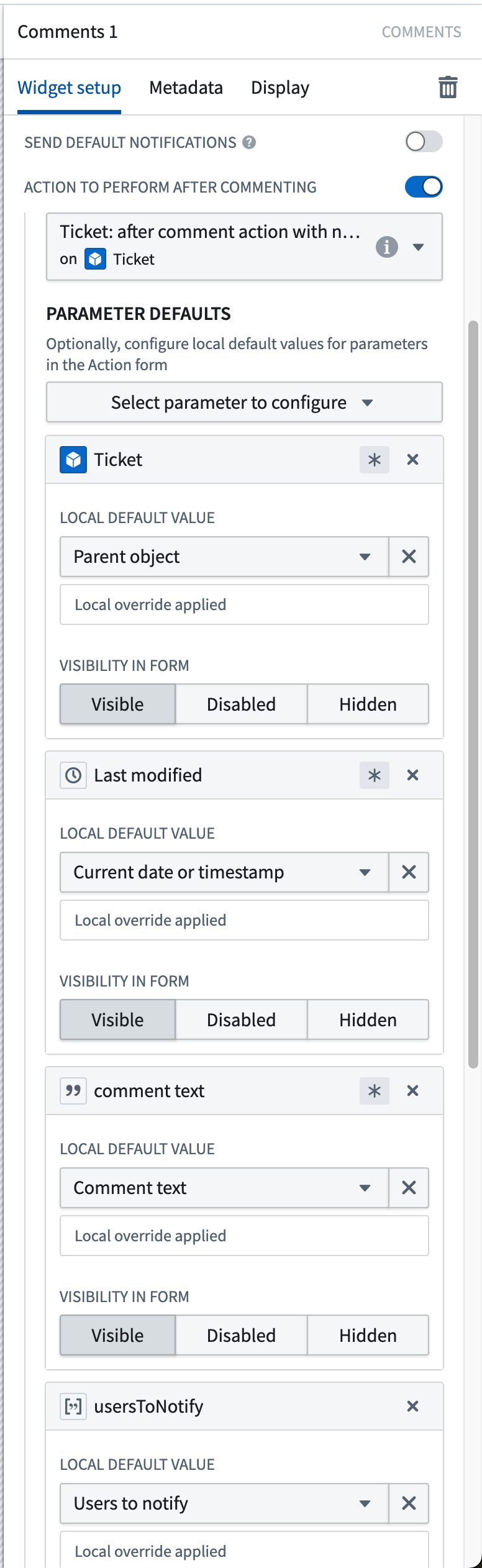482x1568 pixels.
Task: Click the COMMENTS type label
Action: [x=421, y=32]
